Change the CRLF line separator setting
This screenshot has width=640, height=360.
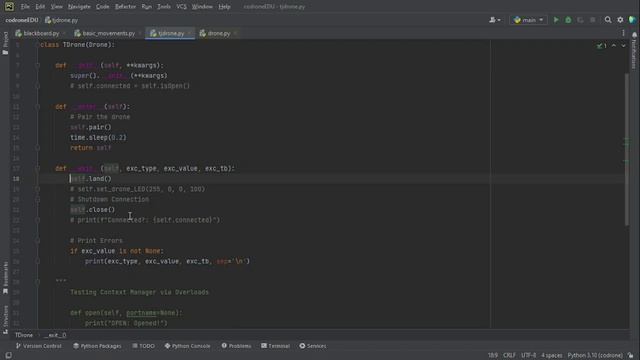(509, 356)
